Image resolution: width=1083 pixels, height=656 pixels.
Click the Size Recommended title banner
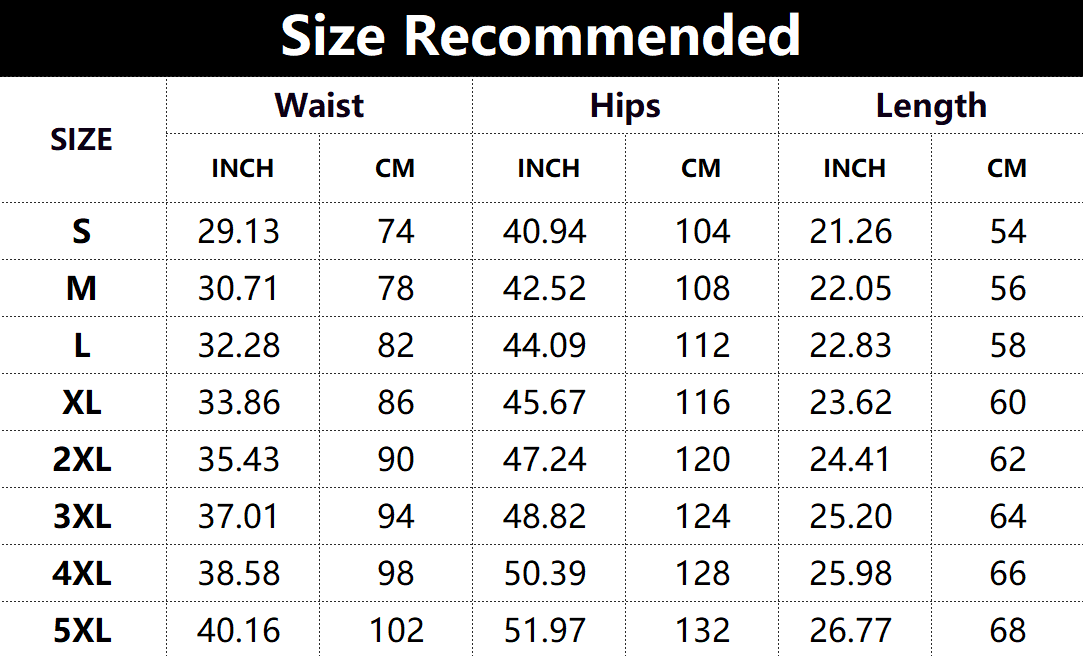[x=541, y=36]
